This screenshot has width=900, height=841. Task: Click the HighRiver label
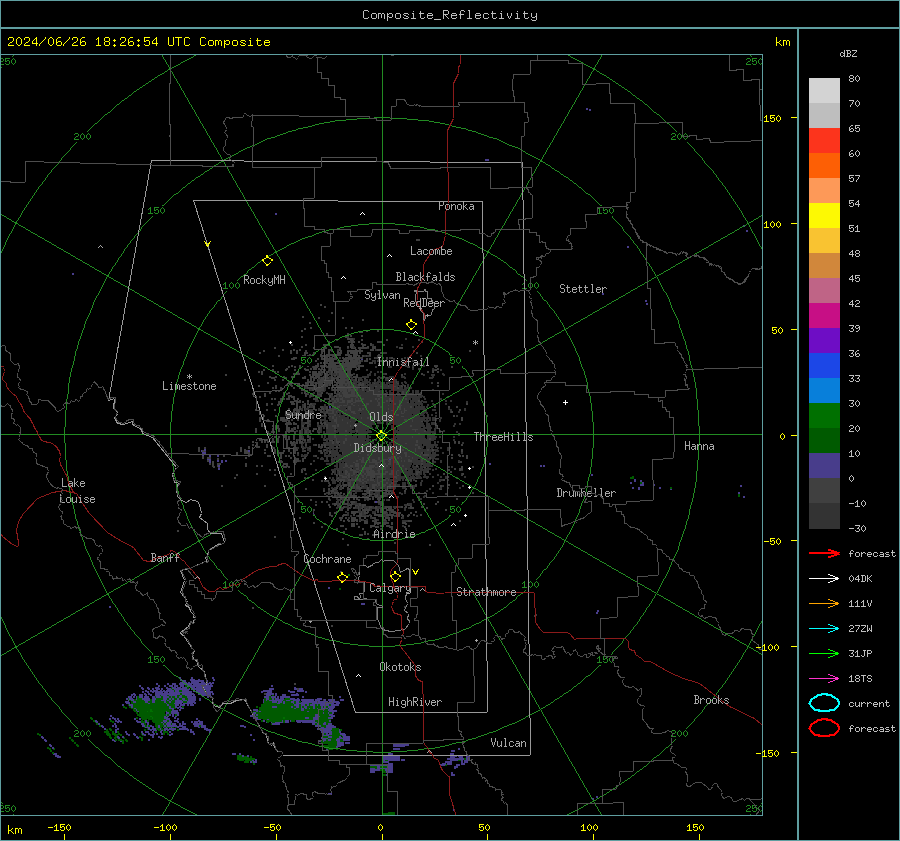pyautogui.click(x=415, y=702)
